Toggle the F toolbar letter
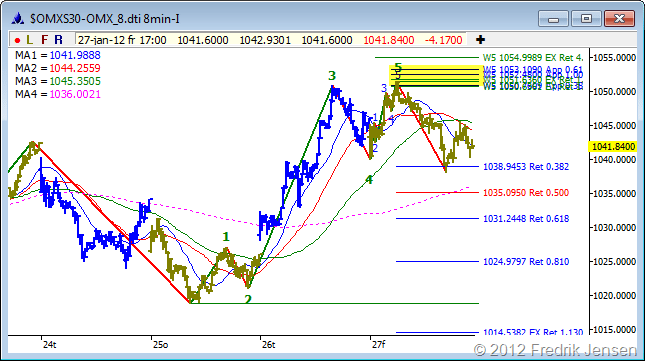Screen dimensions: 645x361 pyautogui.click(x=44, y=40)
